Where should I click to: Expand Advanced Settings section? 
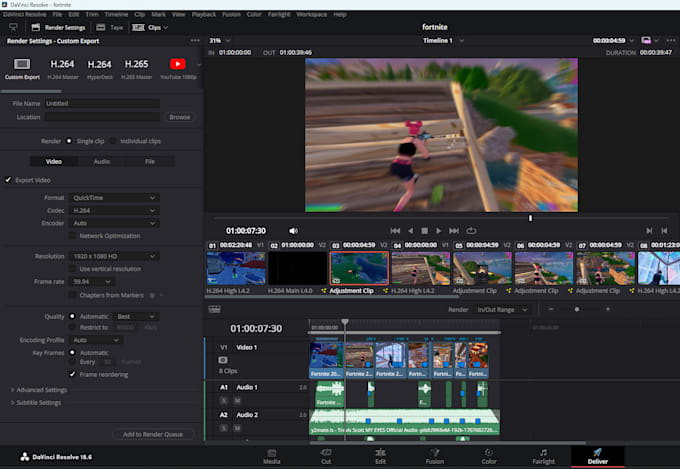point(39,390)
